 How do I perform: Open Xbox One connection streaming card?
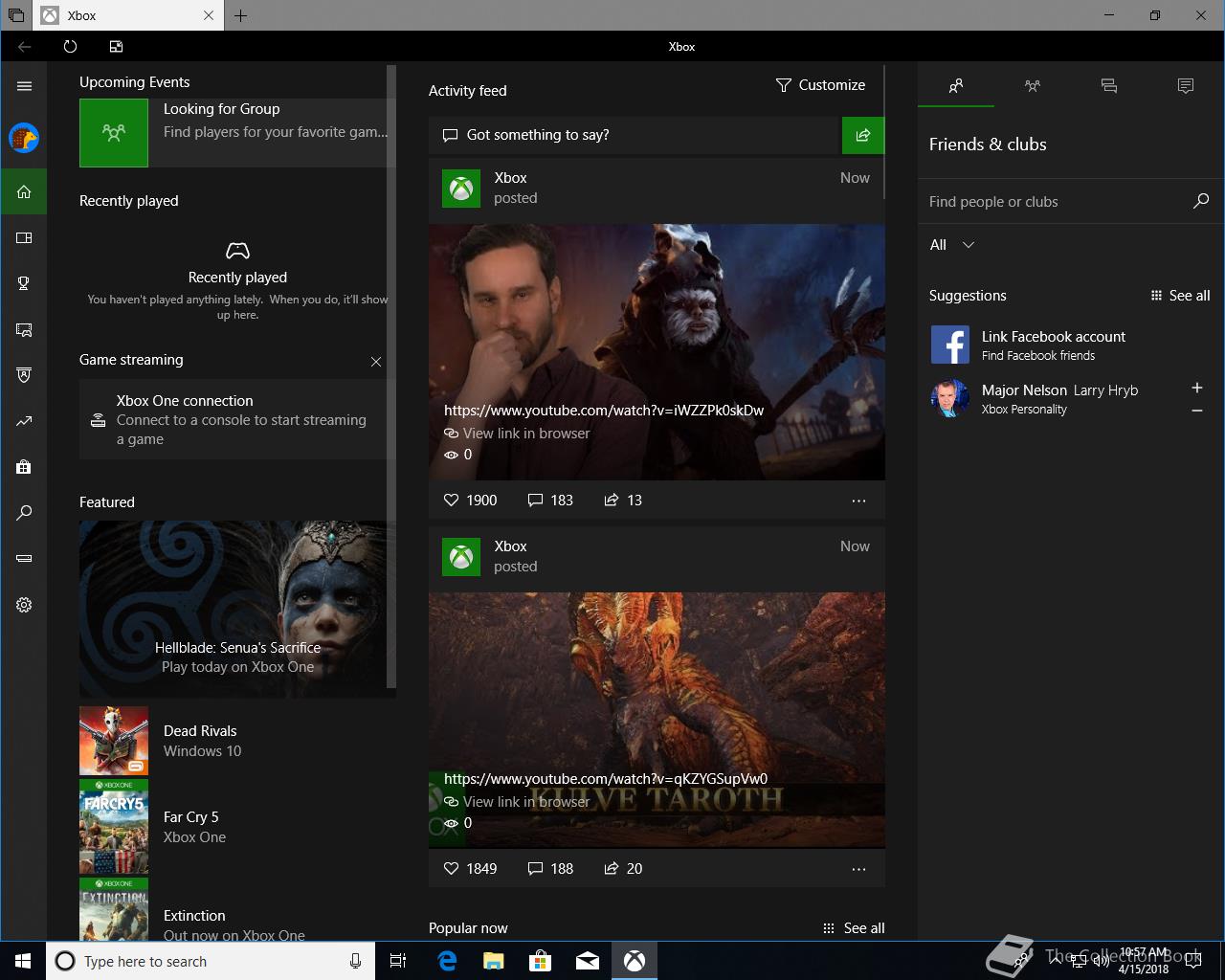(x=233, y=420)
